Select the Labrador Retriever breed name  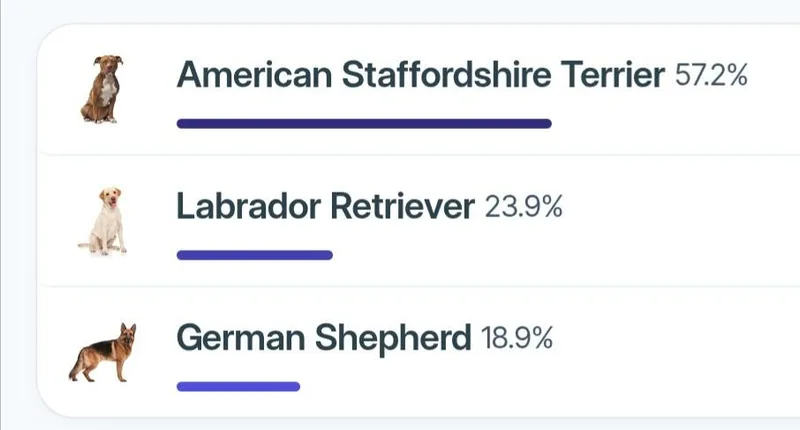click(325, 206)
